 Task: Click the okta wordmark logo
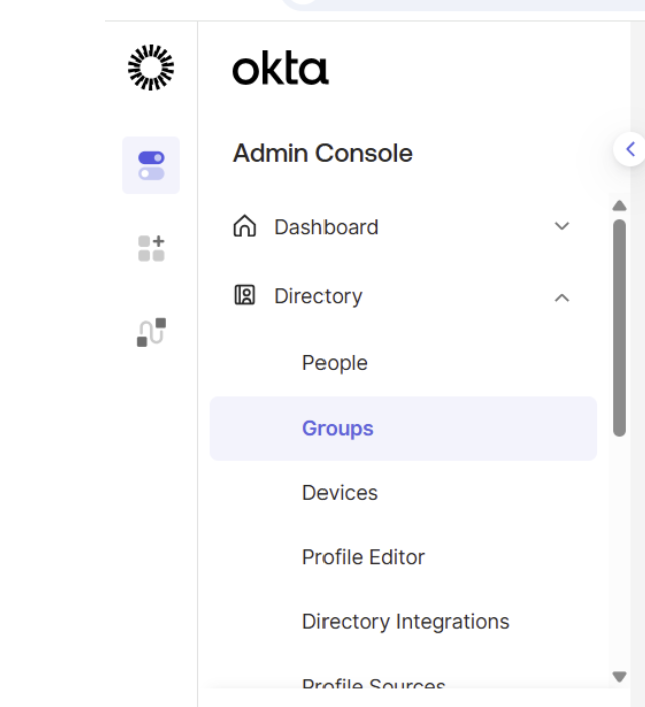coord(280,69)
